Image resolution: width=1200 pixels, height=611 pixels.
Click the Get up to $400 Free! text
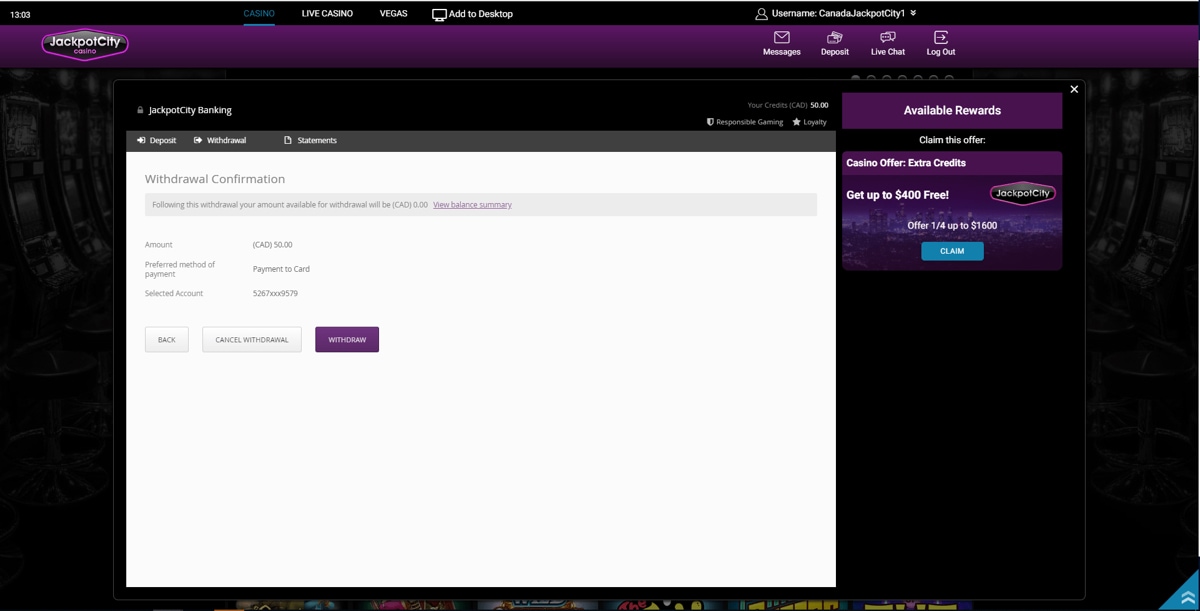pyautogui.click(x=897, y=195)
